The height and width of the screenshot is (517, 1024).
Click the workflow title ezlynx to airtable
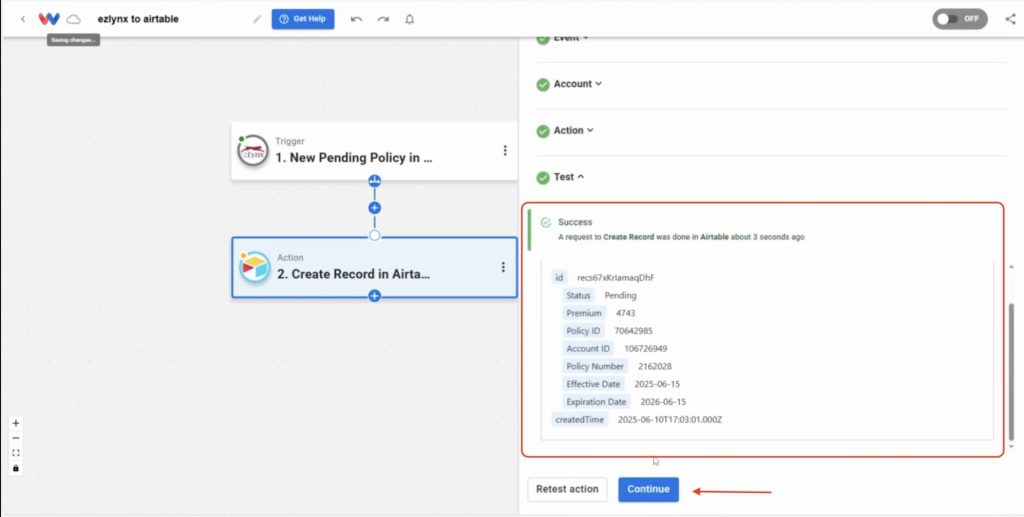tap(138, 19)
